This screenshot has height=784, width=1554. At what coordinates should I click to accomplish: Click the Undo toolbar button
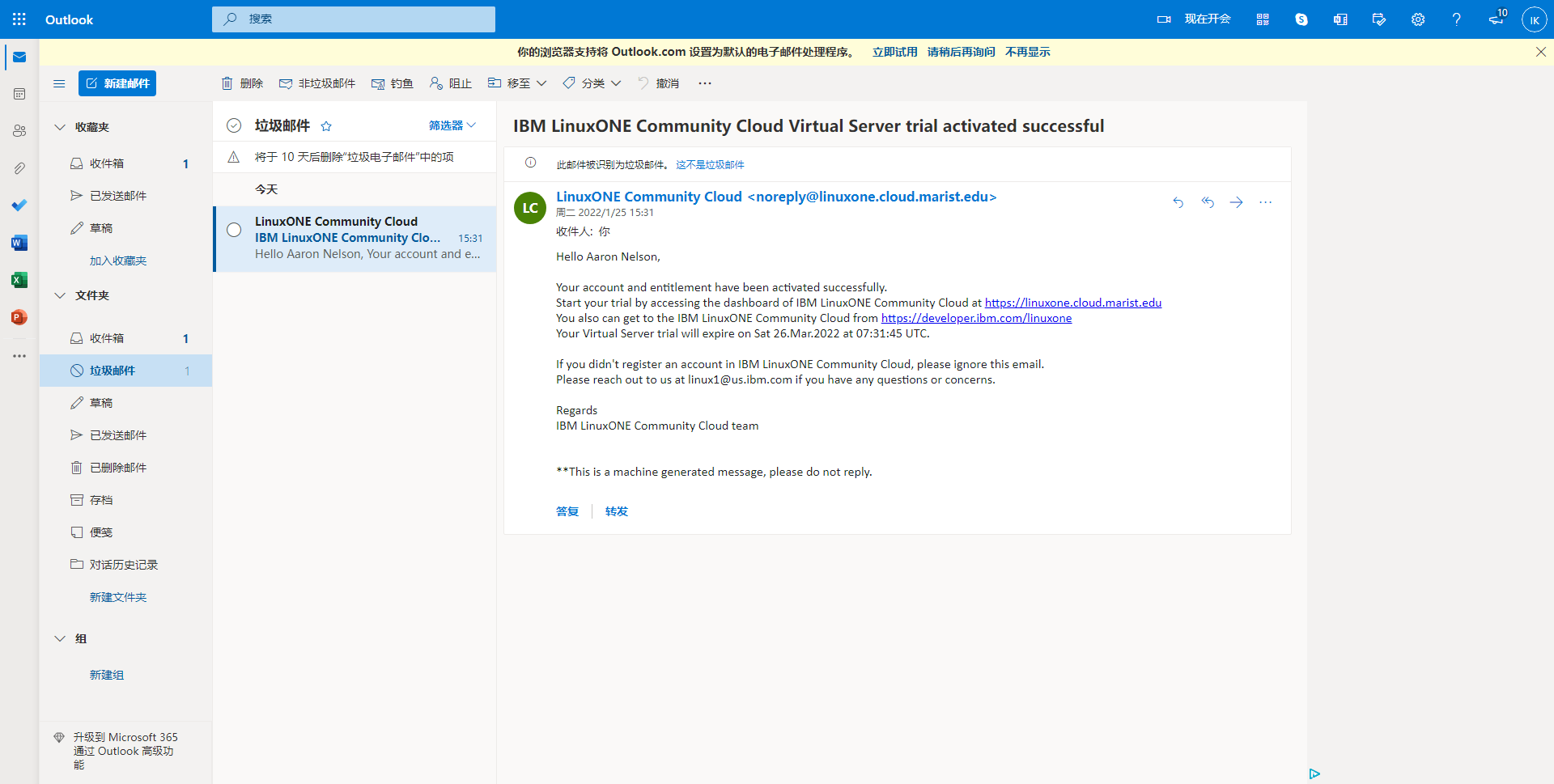(658, 83)
